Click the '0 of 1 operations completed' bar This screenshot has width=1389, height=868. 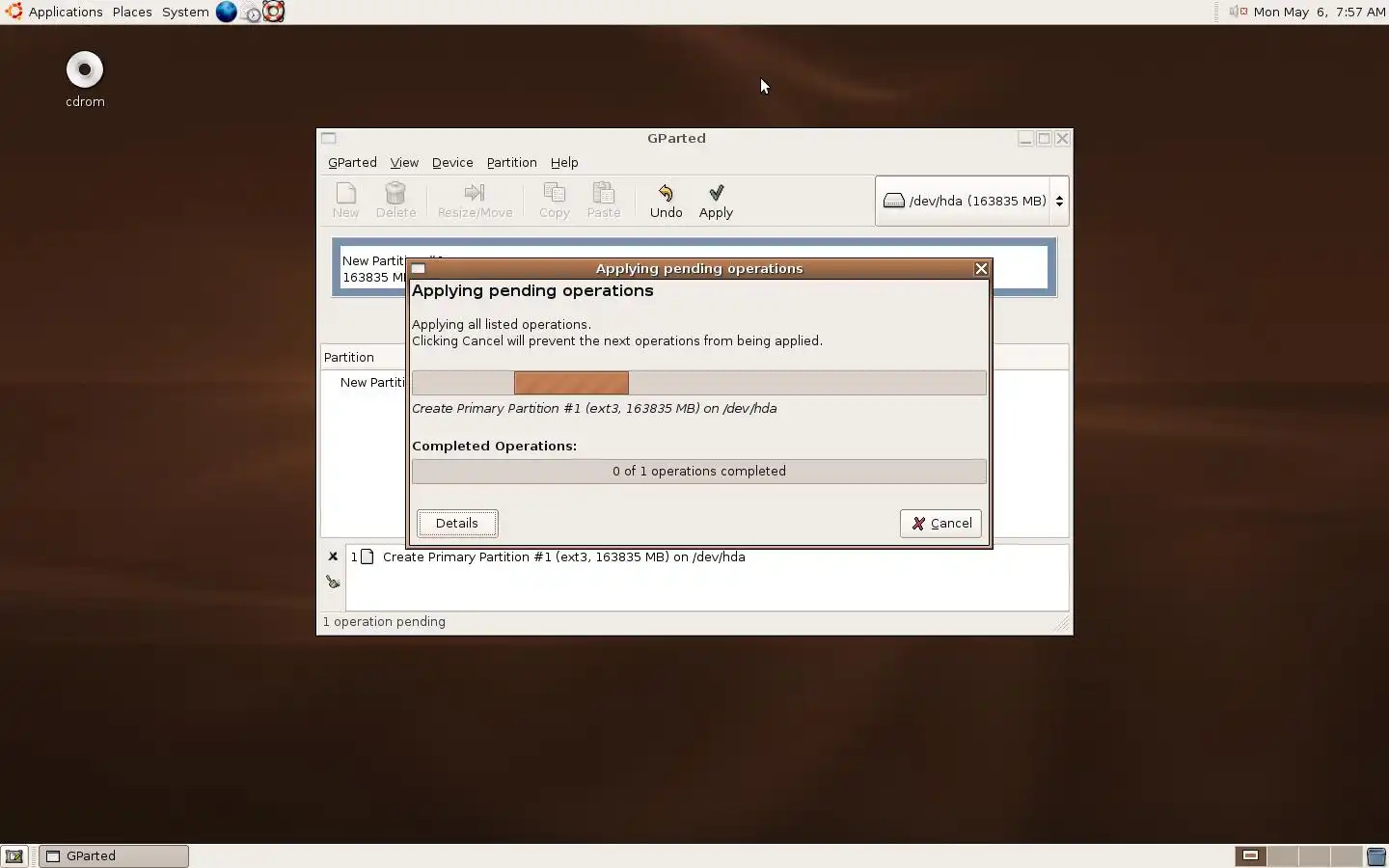coord(699,471)
